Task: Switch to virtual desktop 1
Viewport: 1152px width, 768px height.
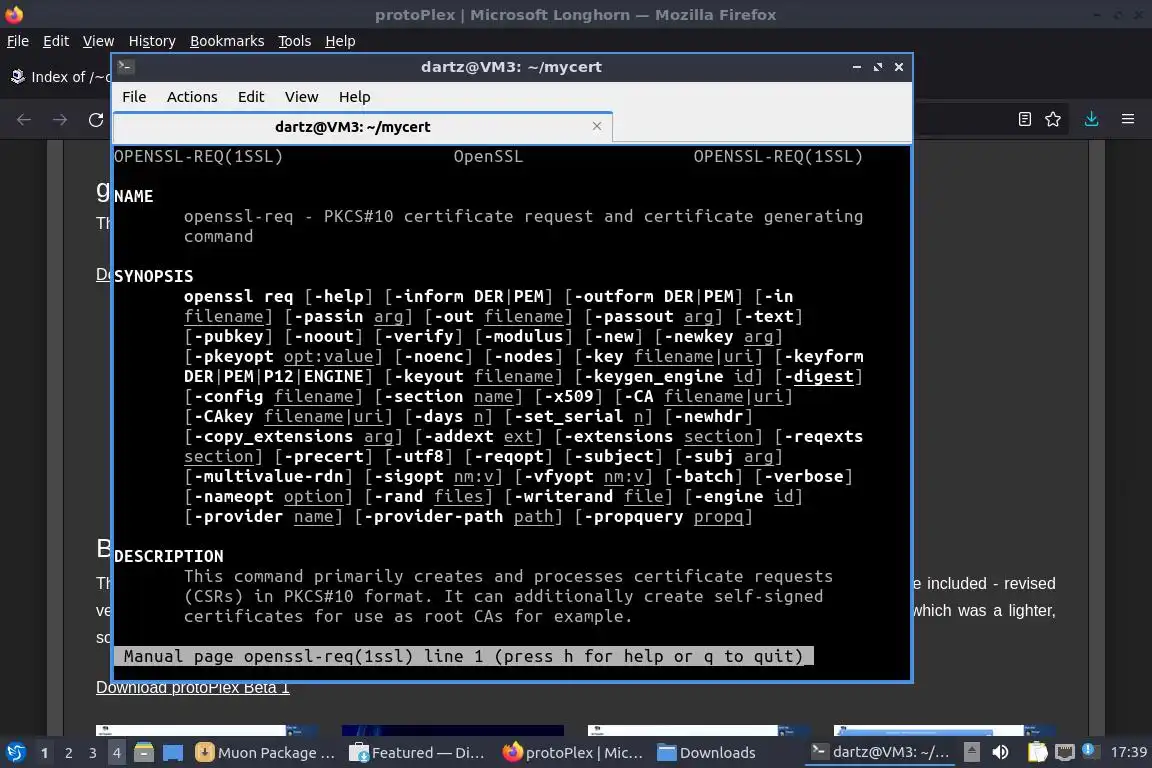Action: [x=44, y=753]
